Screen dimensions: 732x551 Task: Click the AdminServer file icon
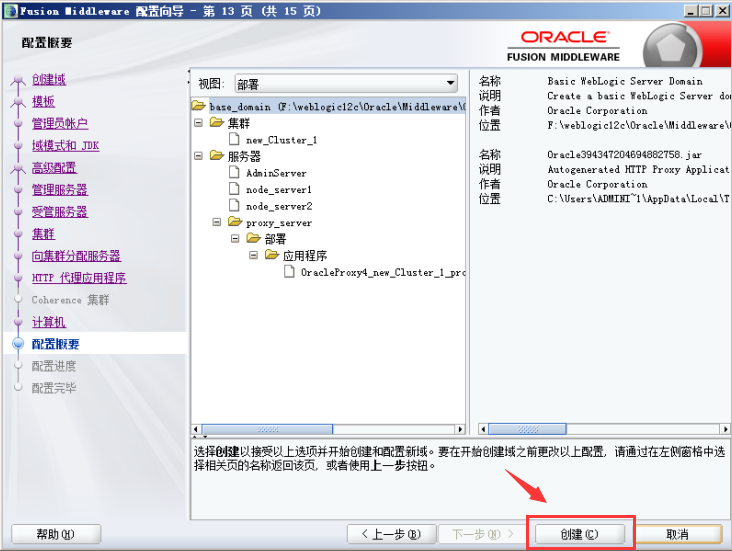pos(235,173)
